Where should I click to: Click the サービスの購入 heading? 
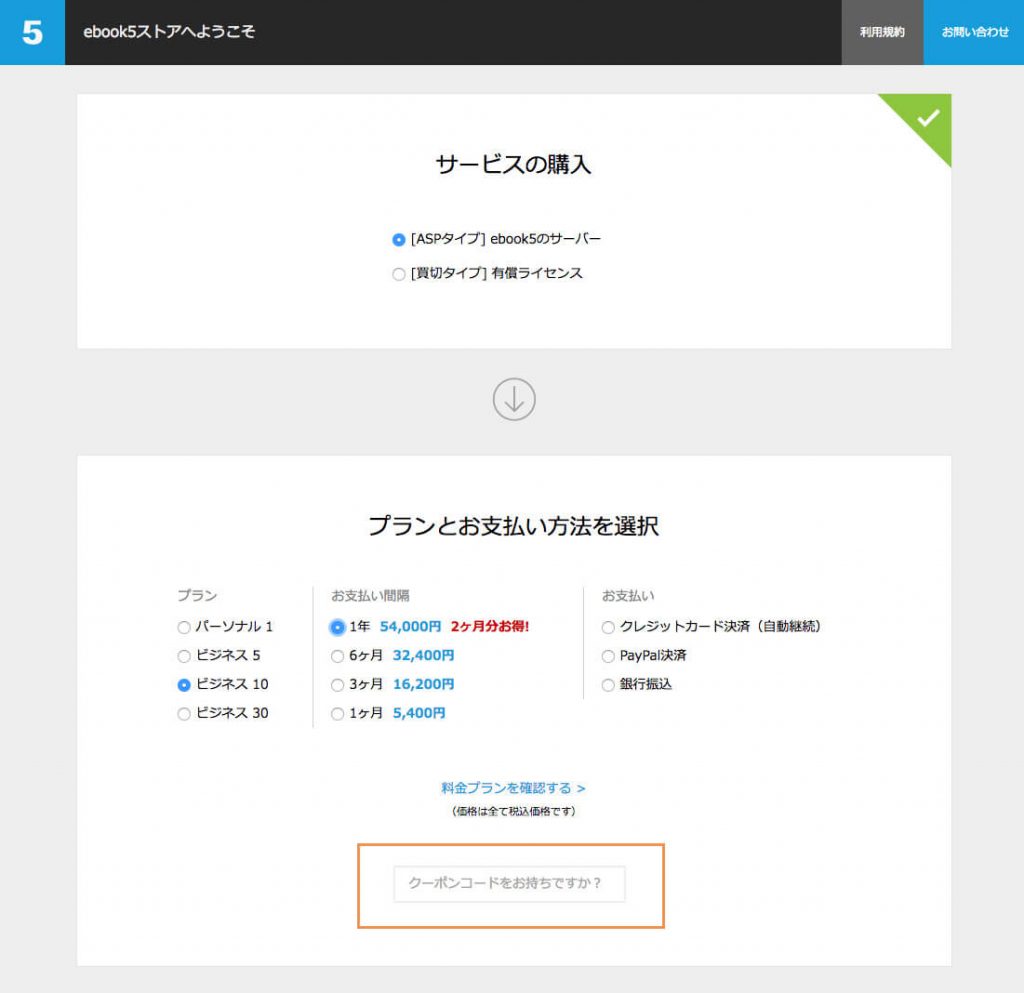513,165
